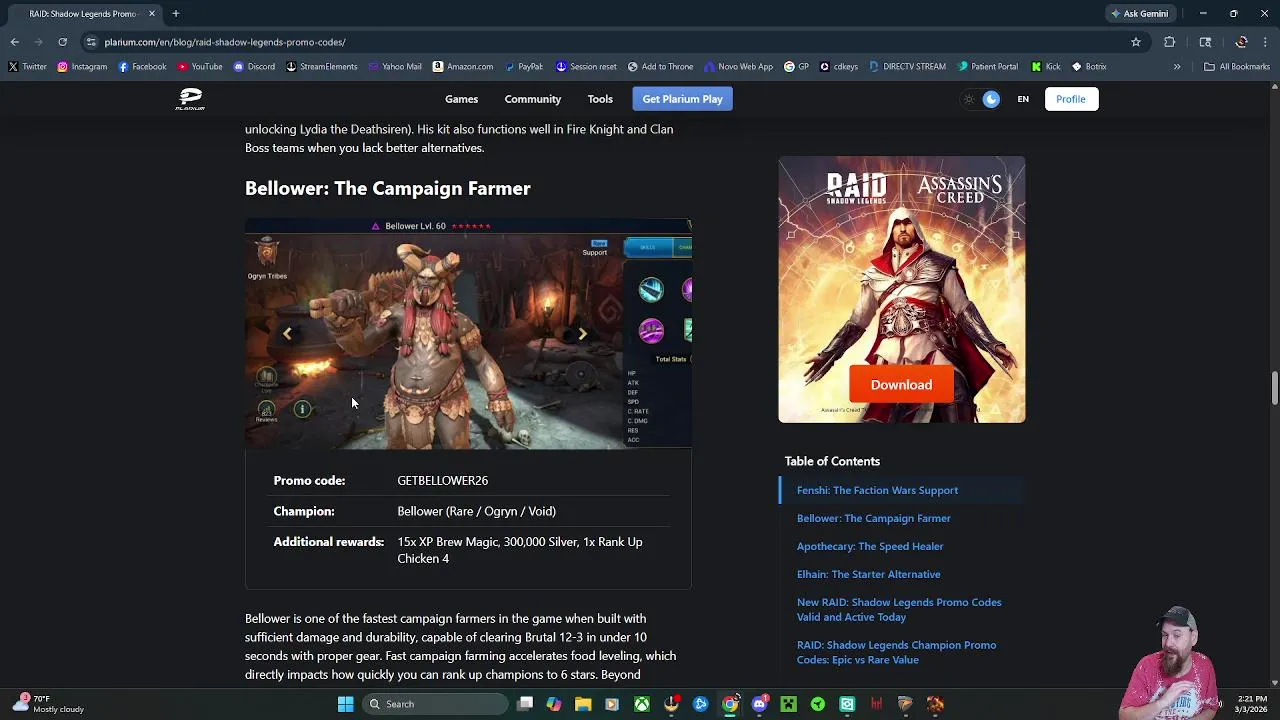This screenshot has height=720, width=1280.
Task: Open the GP bookmark
Action: tap(797, 67)
